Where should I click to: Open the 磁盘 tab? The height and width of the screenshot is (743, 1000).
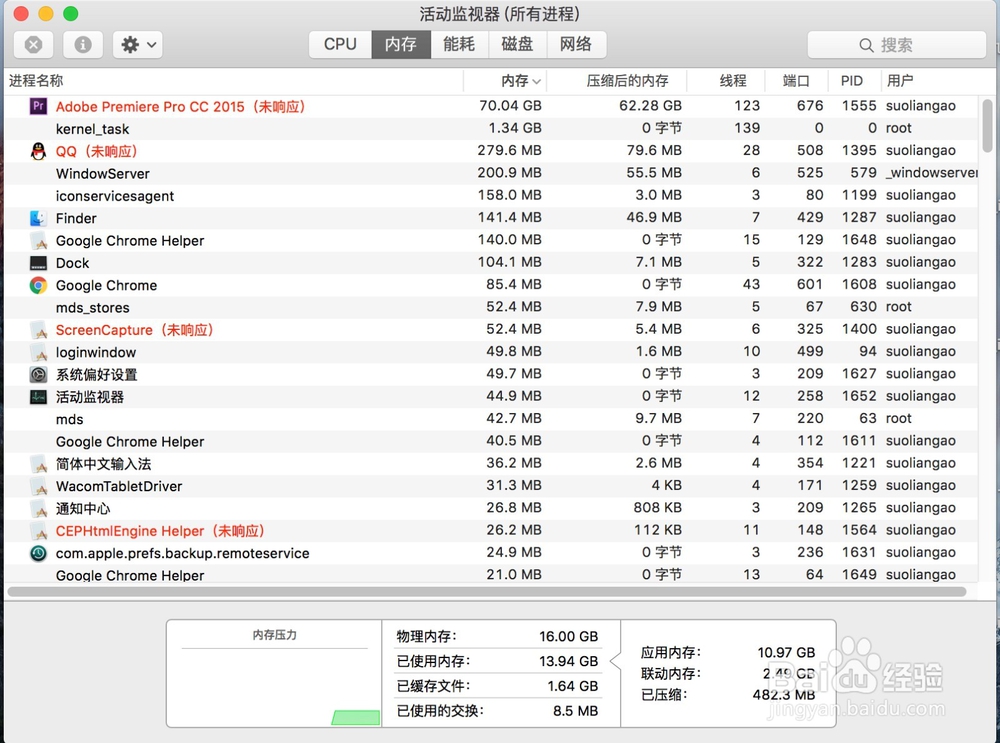pos(517,44)
